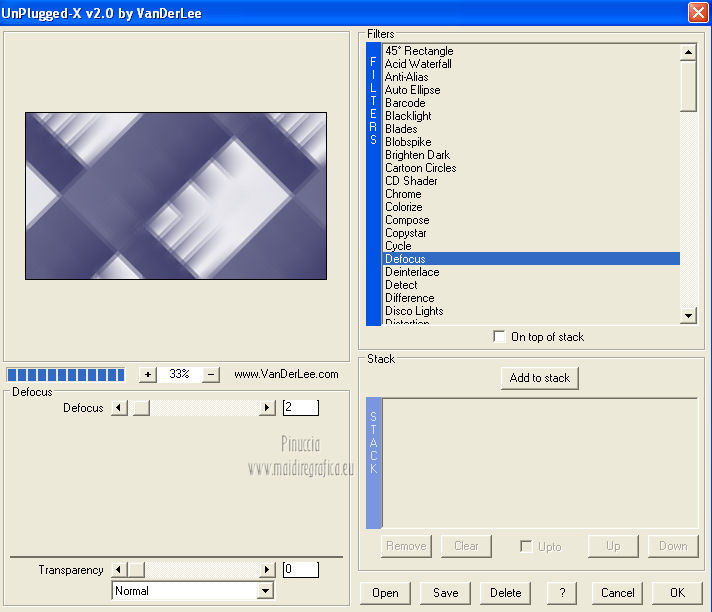The image size is (712, 612).
Task: Click the question mark help button
Action: 562,593
